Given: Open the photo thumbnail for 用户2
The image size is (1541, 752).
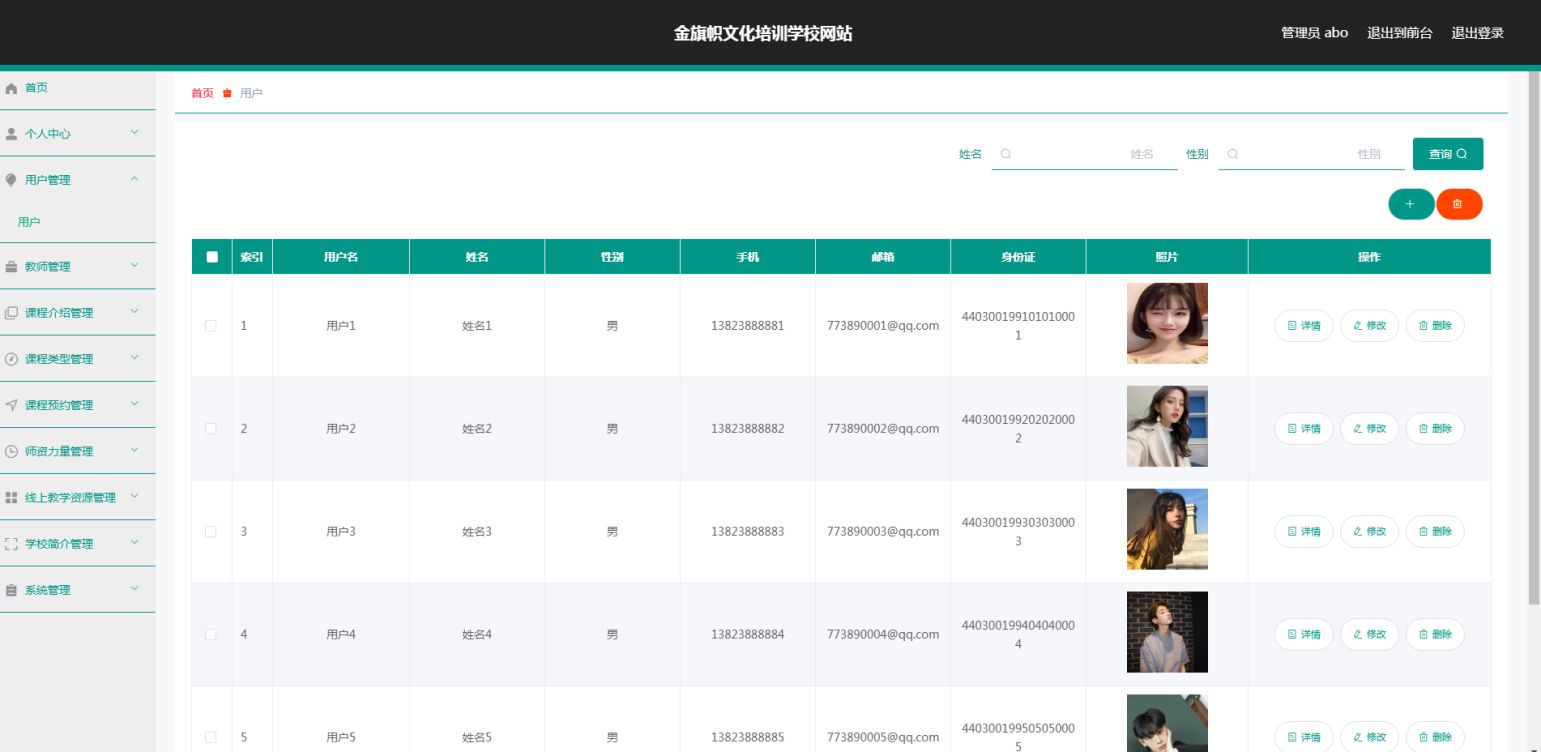Looking at the screenshot, I should [1167, 426].
